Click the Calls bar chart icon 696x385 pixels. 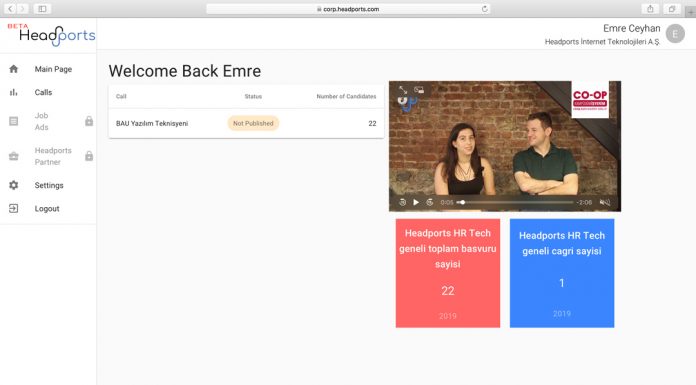point(14,92)
